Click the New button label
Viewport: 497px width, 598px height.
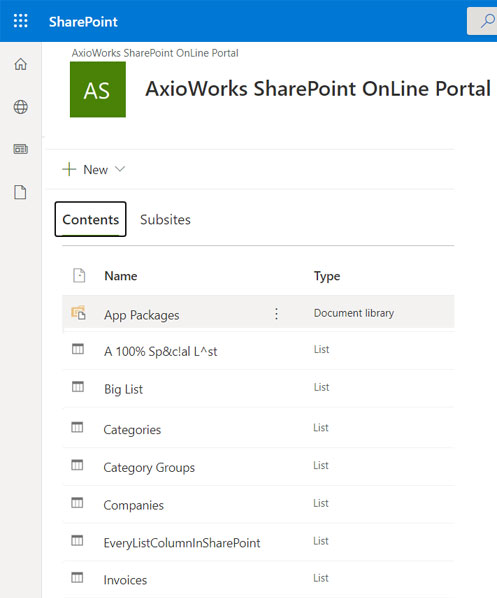[x=95, y=170]
